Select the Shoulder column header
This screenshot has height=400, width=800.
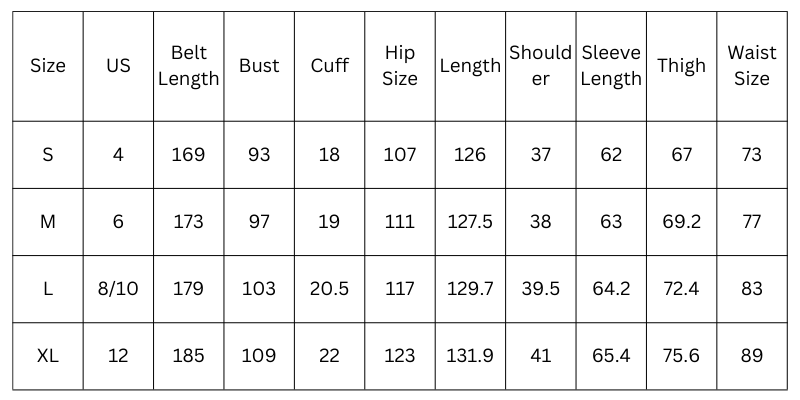tap(540, 66)
